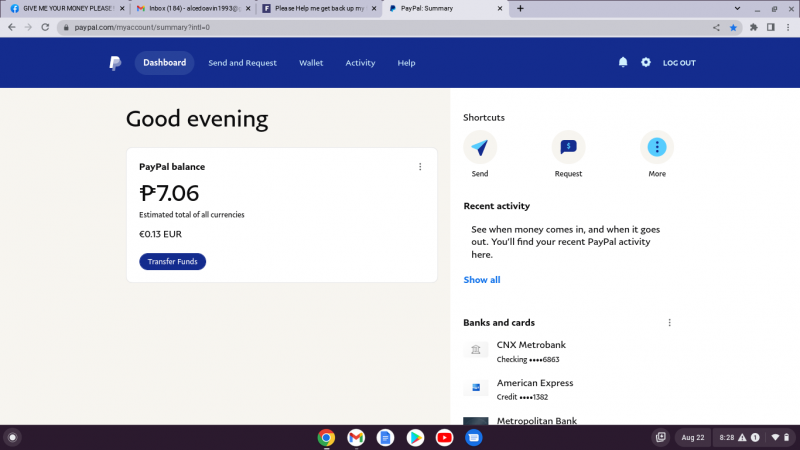Open the Wallet menu item
Viewport: 800px width, 450px height.
click(311, 63)
